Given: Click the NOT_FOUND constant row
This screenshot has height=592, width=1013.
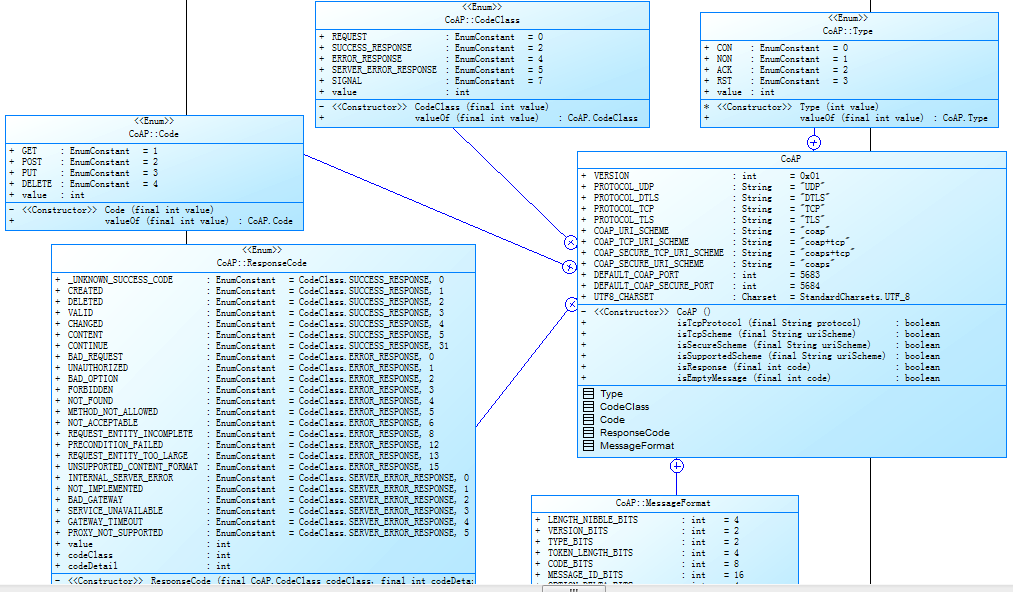Looking at the screenshot, I should tap(245, 401).
